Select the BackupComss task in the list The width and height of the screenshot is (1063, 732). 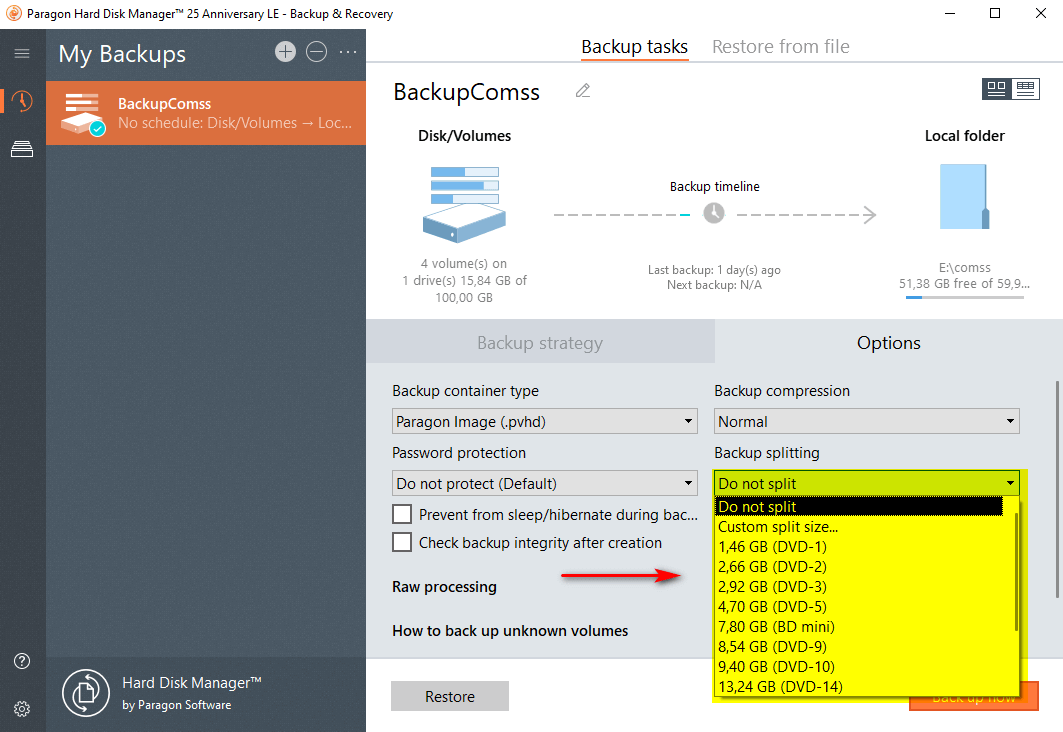pyautogui.click(x=206, y=113)
